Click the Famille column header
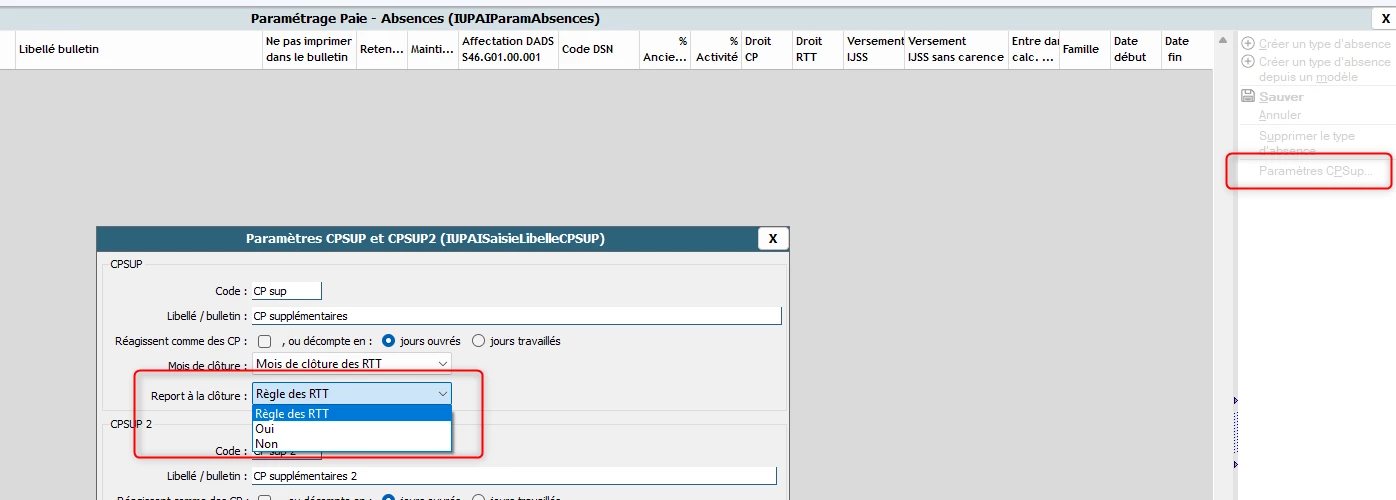This screenshot has height=500, width=1396. pos(1084,49)
